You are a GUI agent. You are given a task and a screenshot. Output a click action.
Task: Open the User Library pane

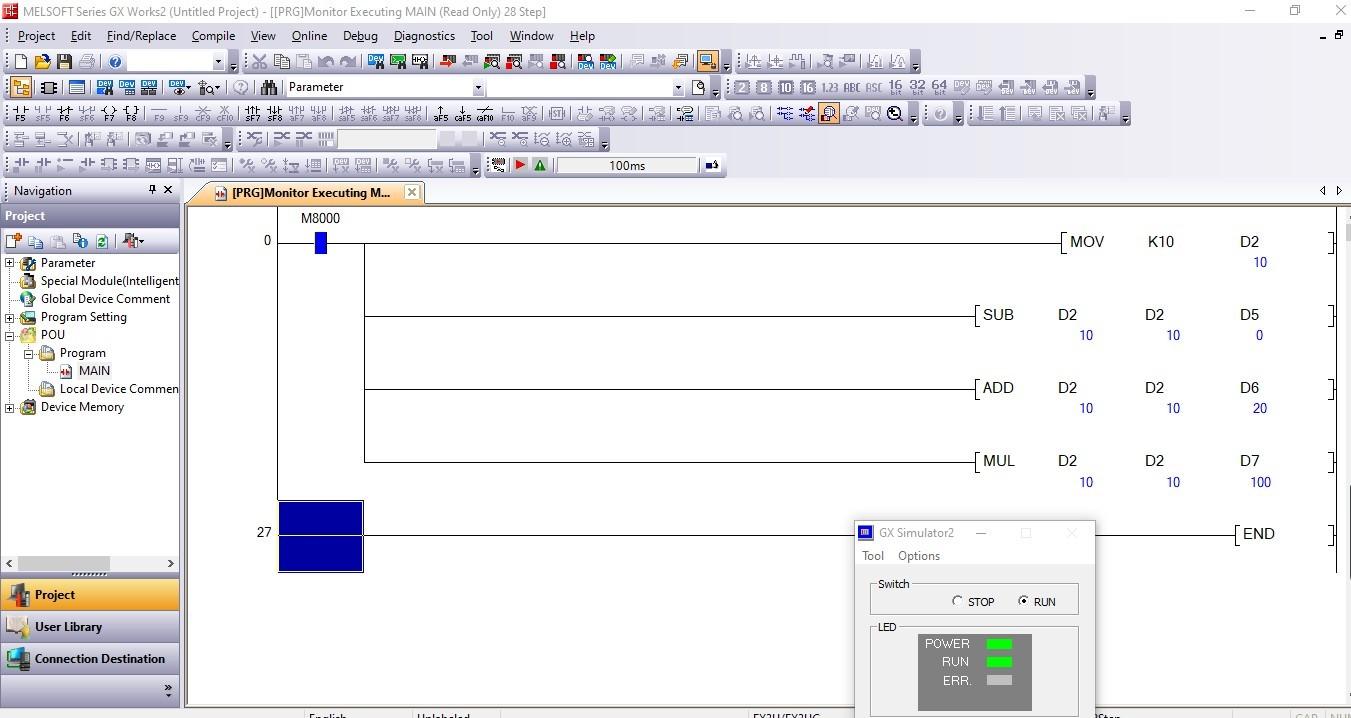click(90, 627)
